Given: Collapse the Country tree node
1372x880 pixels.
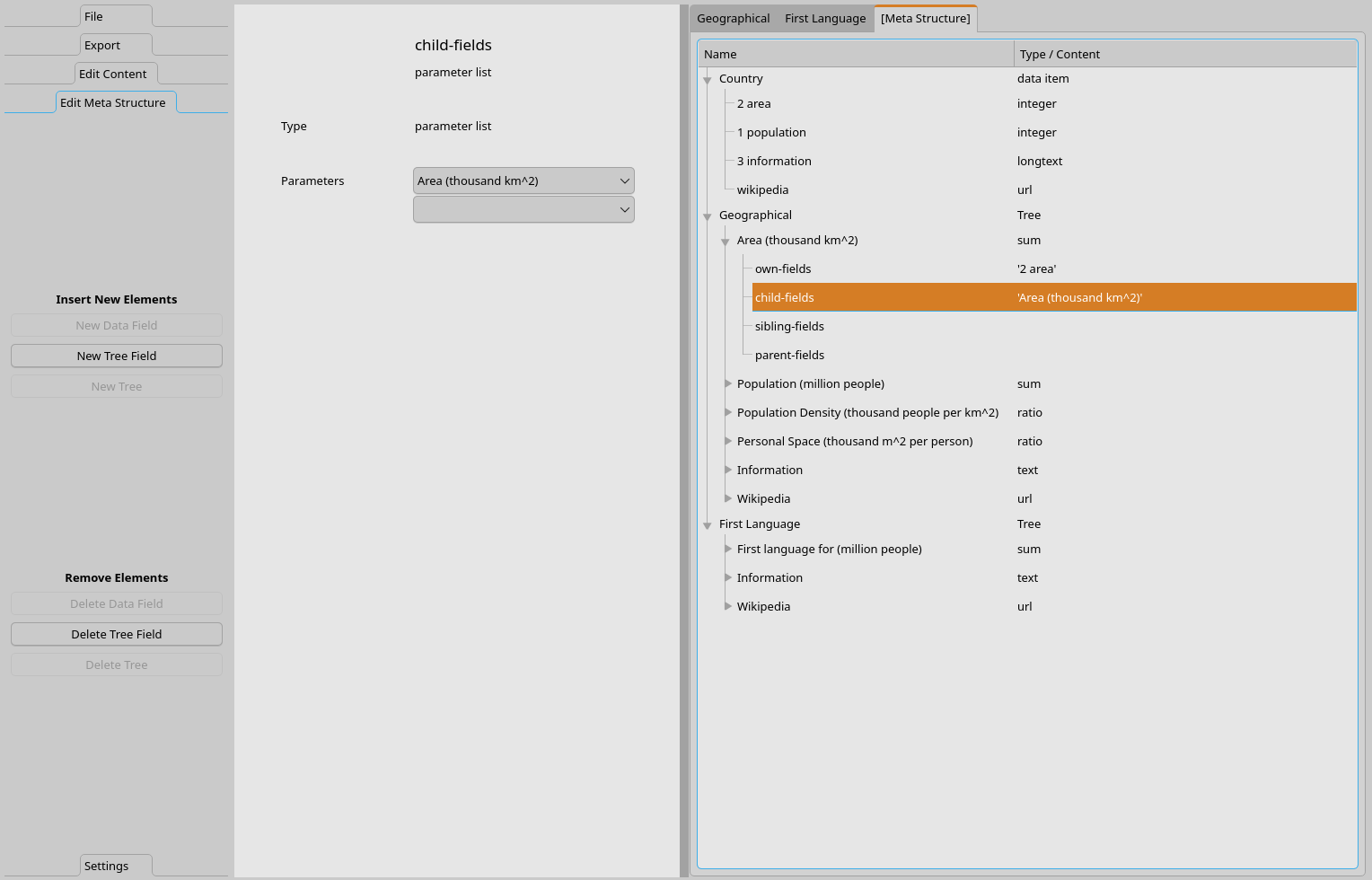Looking at the screenshot, I should tap(708, 80).
